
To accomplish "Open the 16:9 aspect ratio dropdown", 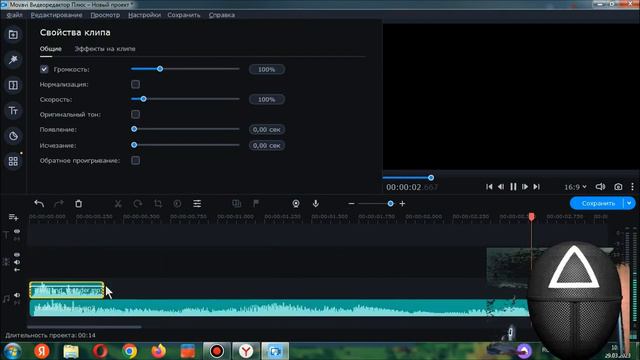I will (x=575, y=187).
